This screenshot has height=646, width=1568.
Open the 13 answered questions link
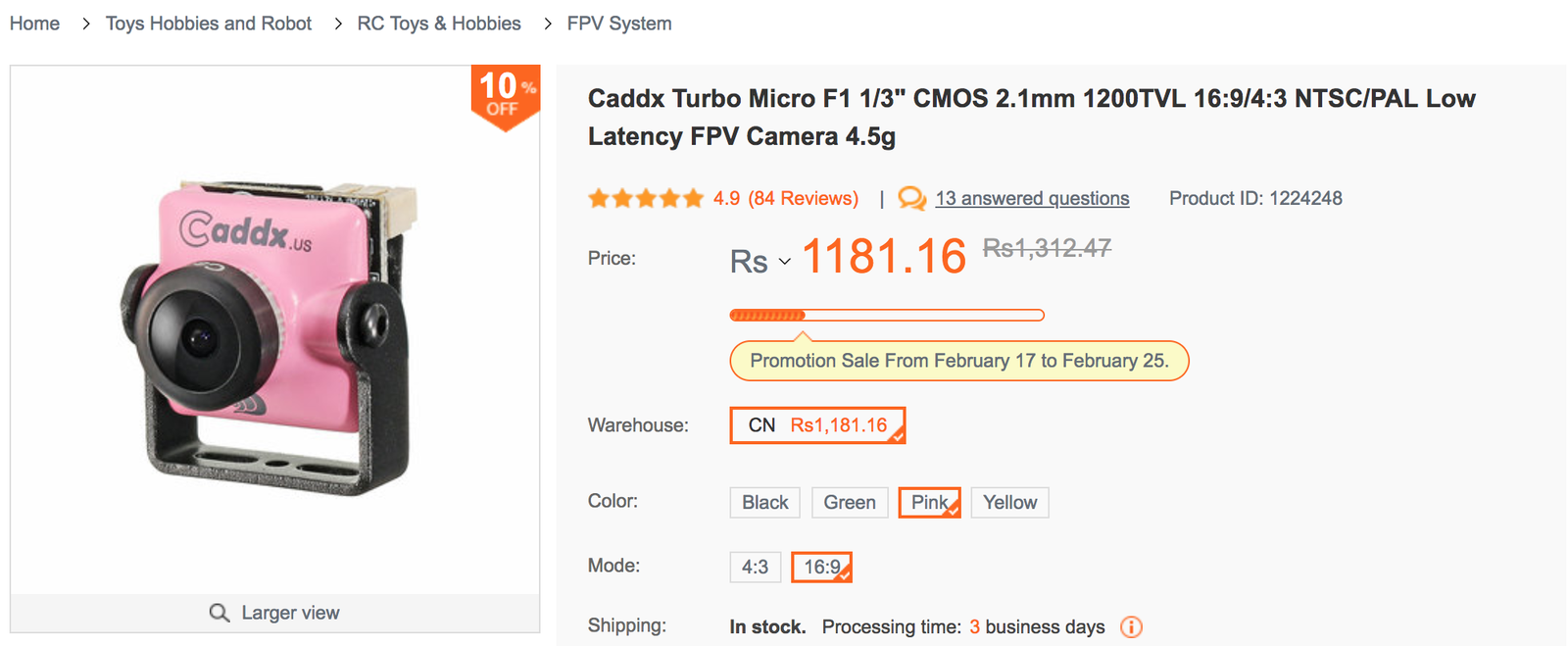point(1032,199)
